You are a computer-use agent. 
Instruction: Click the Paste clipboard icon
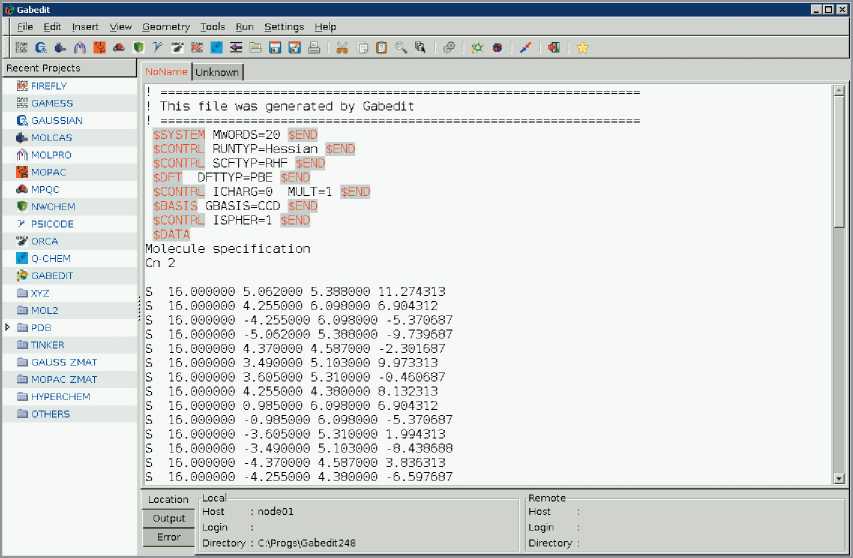[x=382, y=48]
